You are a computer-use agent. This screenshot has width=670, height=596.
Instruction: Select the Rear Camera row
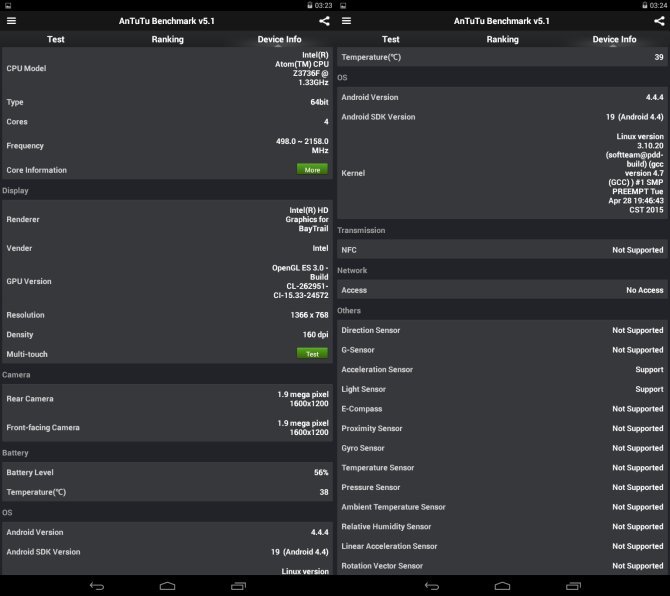click(x=168, y=399)
